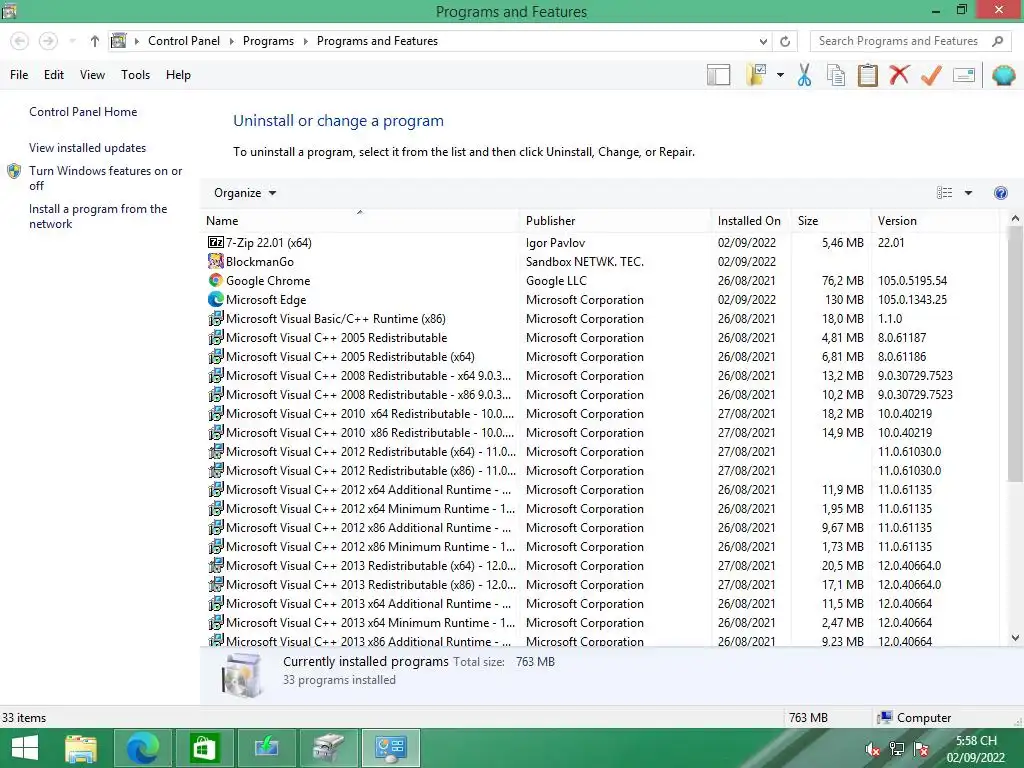The height and width of the screenshot is (768, 1024).
Task: Open Microsoft Edge from the taskbar
Action: (142, 748)
